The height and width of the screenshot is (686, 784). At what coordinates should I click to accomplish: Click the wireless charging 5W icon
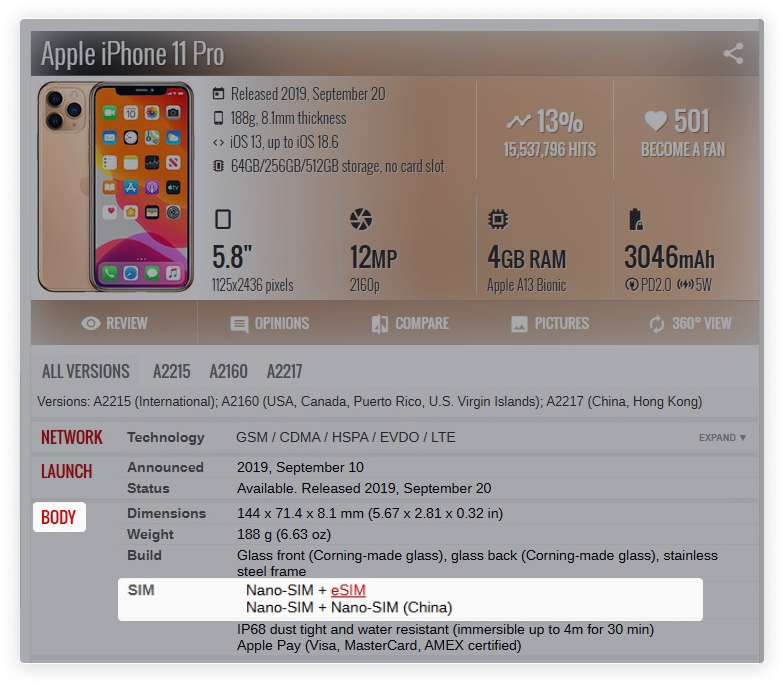point(685,284)
